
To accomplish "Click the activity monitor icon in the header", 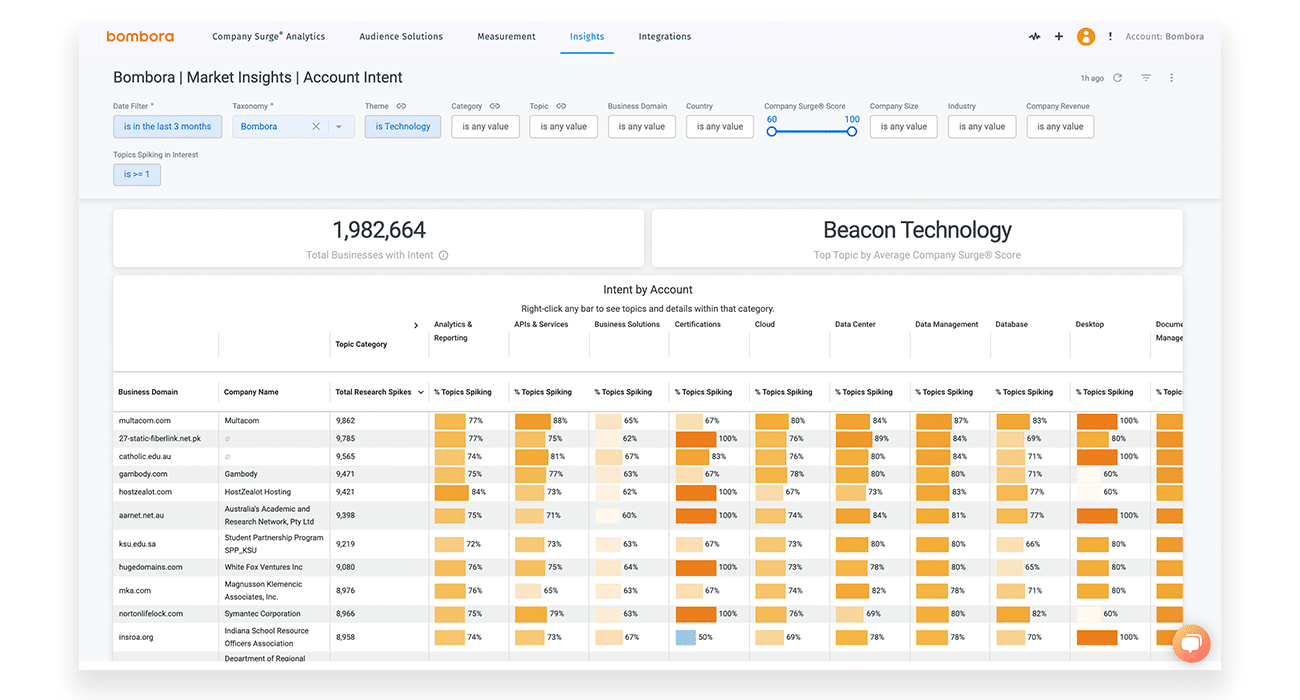I will pyautogui.click(x=1034, y=36).
